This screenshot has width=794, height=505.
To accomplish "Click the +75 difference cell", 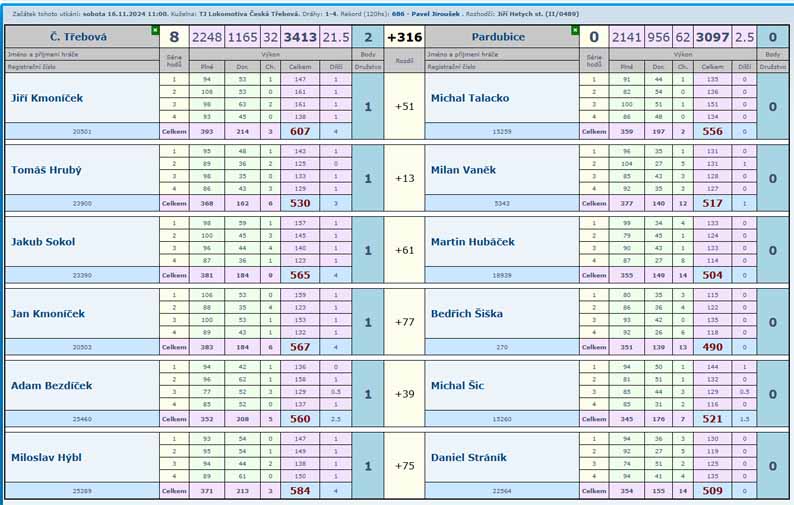I will click(x=404, y=466).
